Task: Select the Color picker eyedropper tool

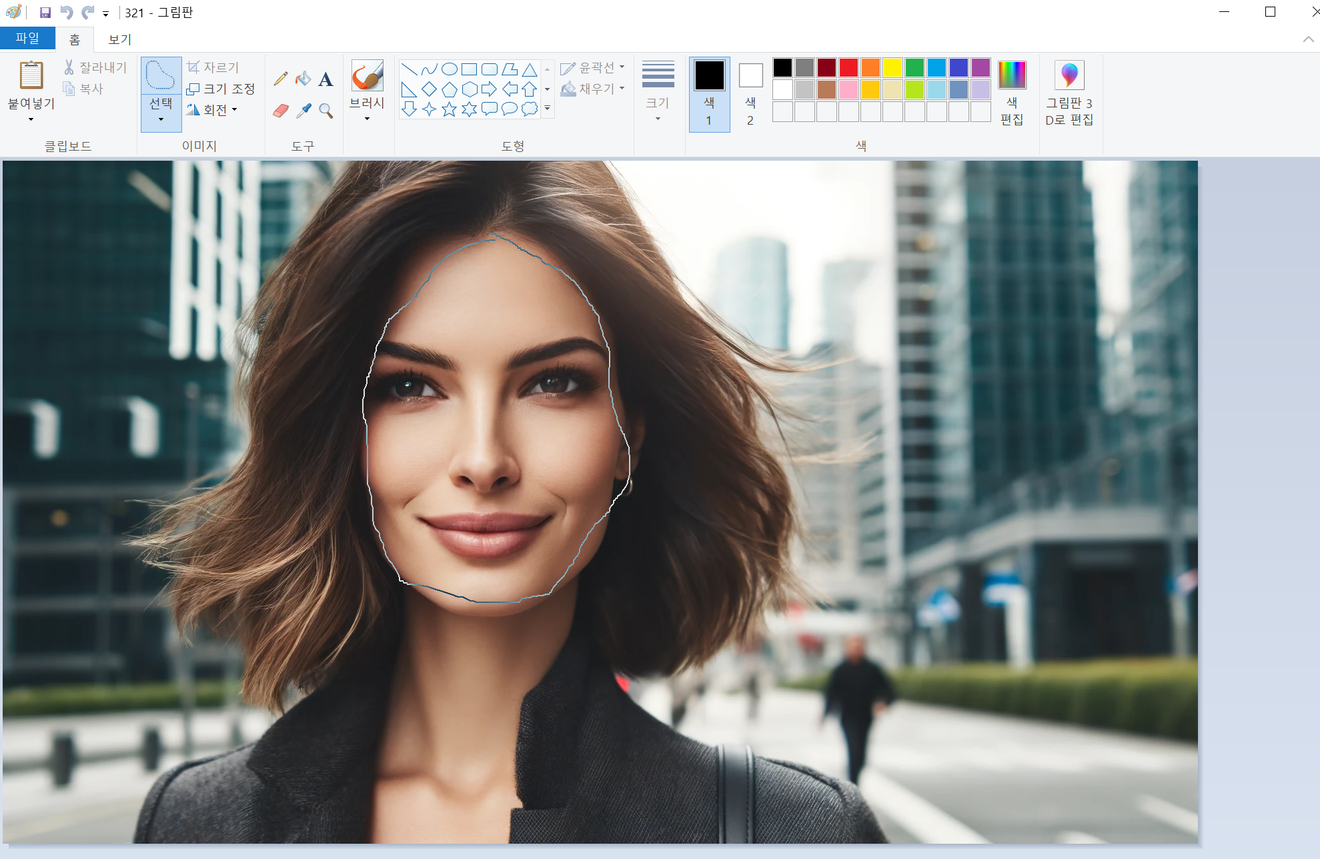Action: (303, 110)
